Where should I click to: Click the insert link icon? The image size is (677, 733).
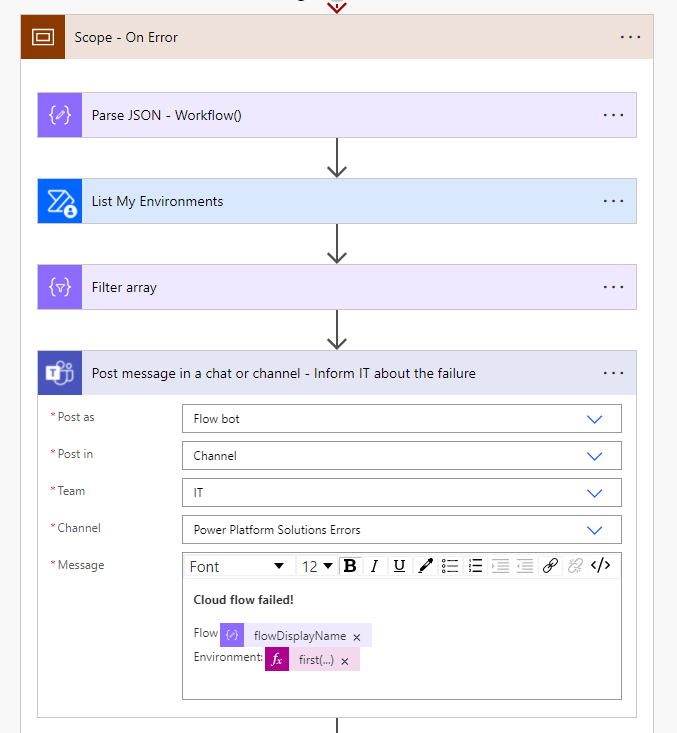550,566
